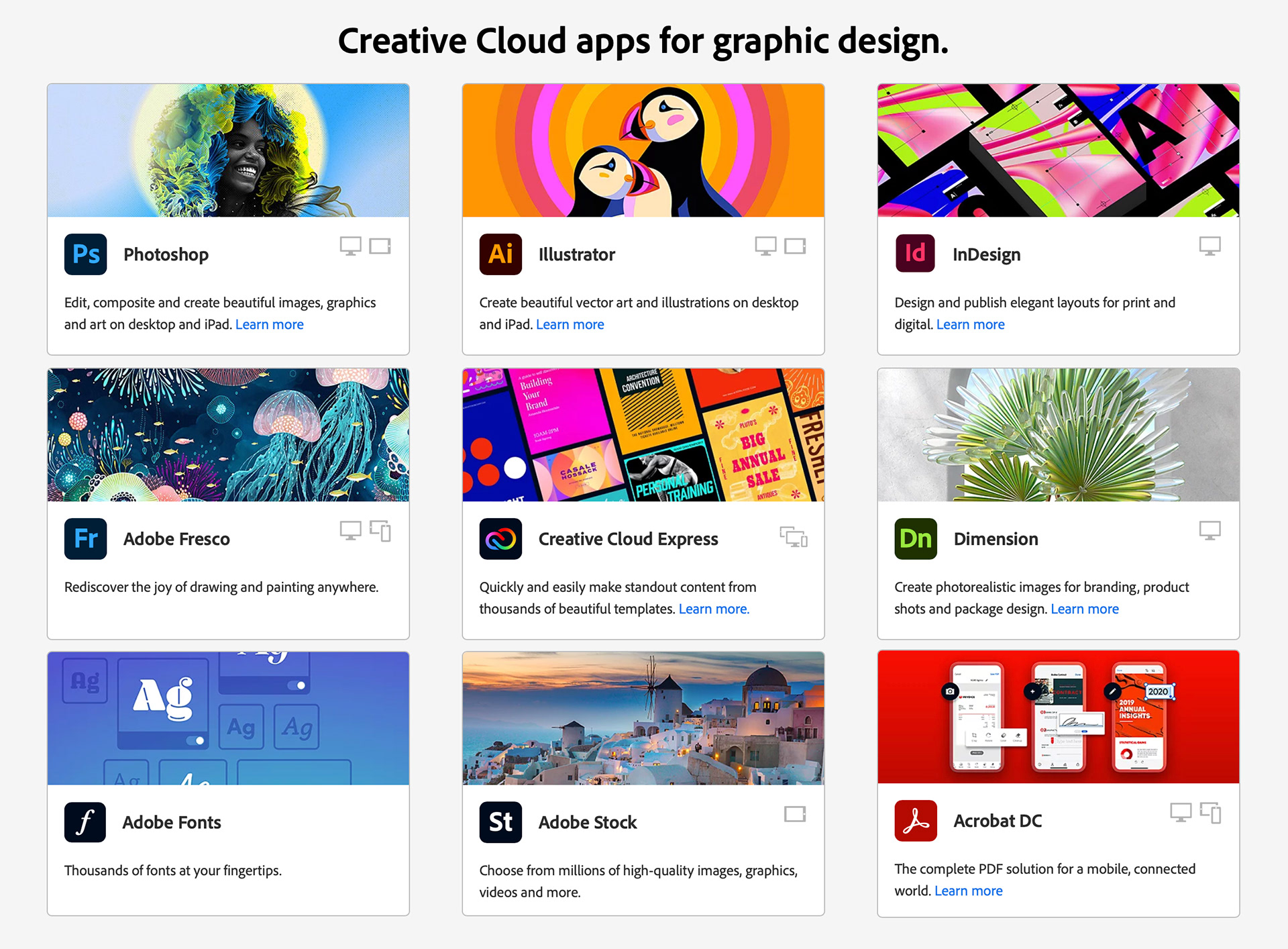Click the Creative Cloud Express templates banner image
1288x949 pixels.
point(643,435)
